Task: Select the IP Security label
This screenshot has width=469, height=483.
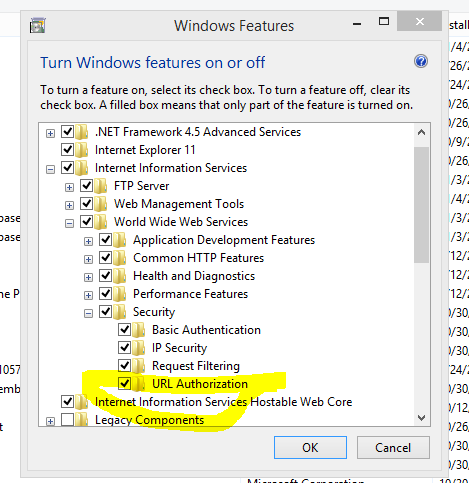Action: (179, 348)
